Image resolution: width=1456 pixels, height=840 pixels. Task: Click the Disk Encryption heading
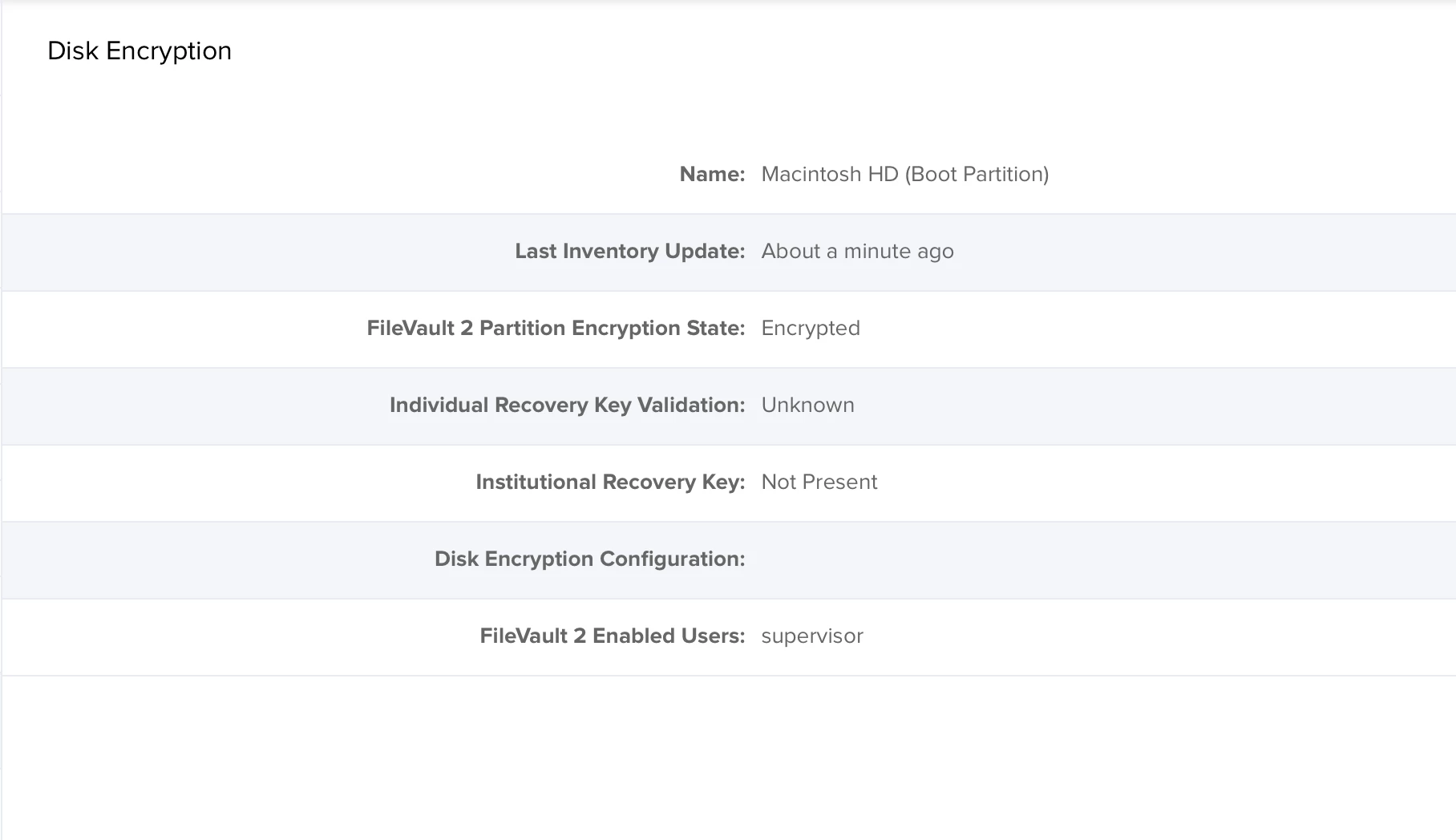click(x=140, y=51)
